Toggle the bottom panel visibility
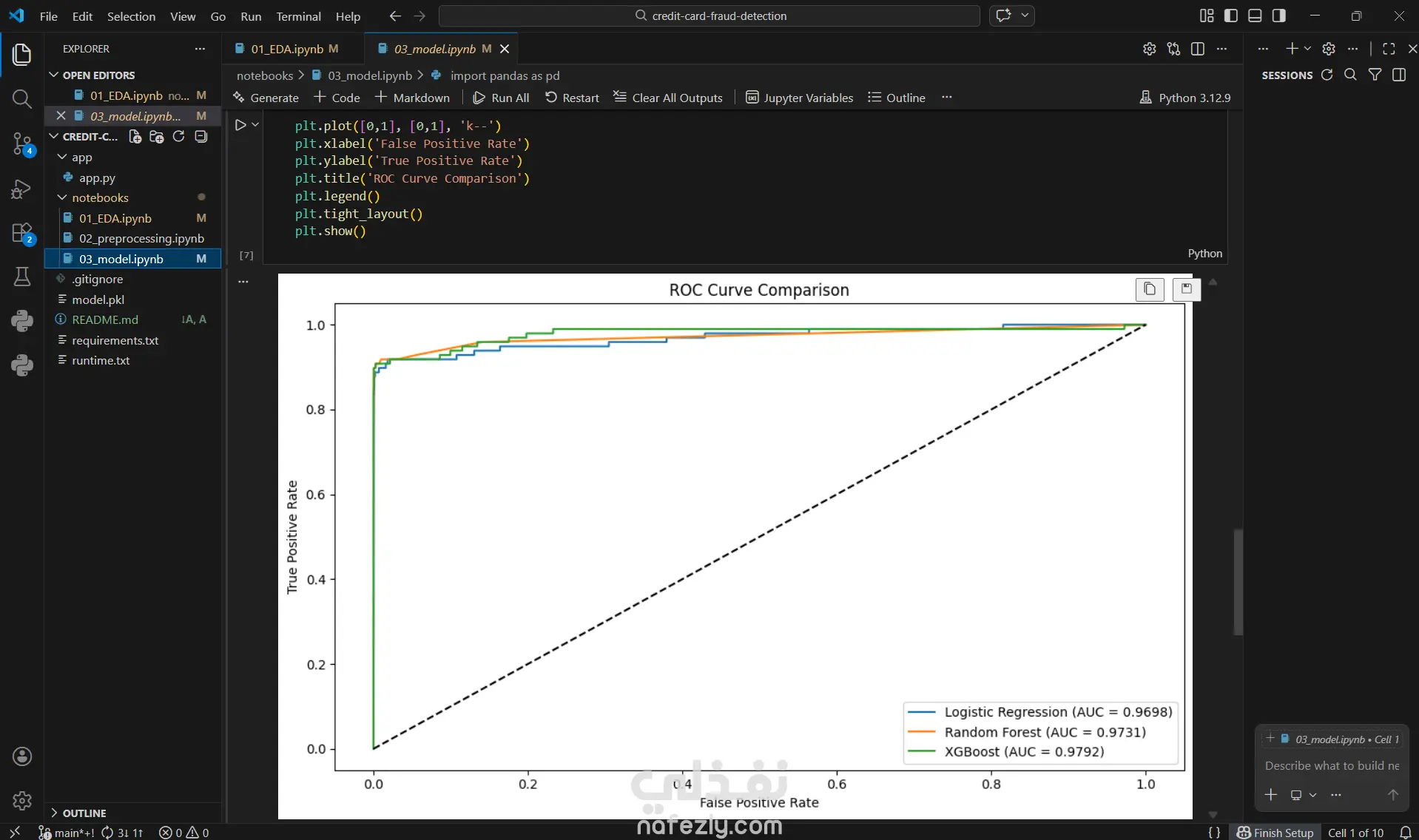The image size is (1419, 840). 1255,16
